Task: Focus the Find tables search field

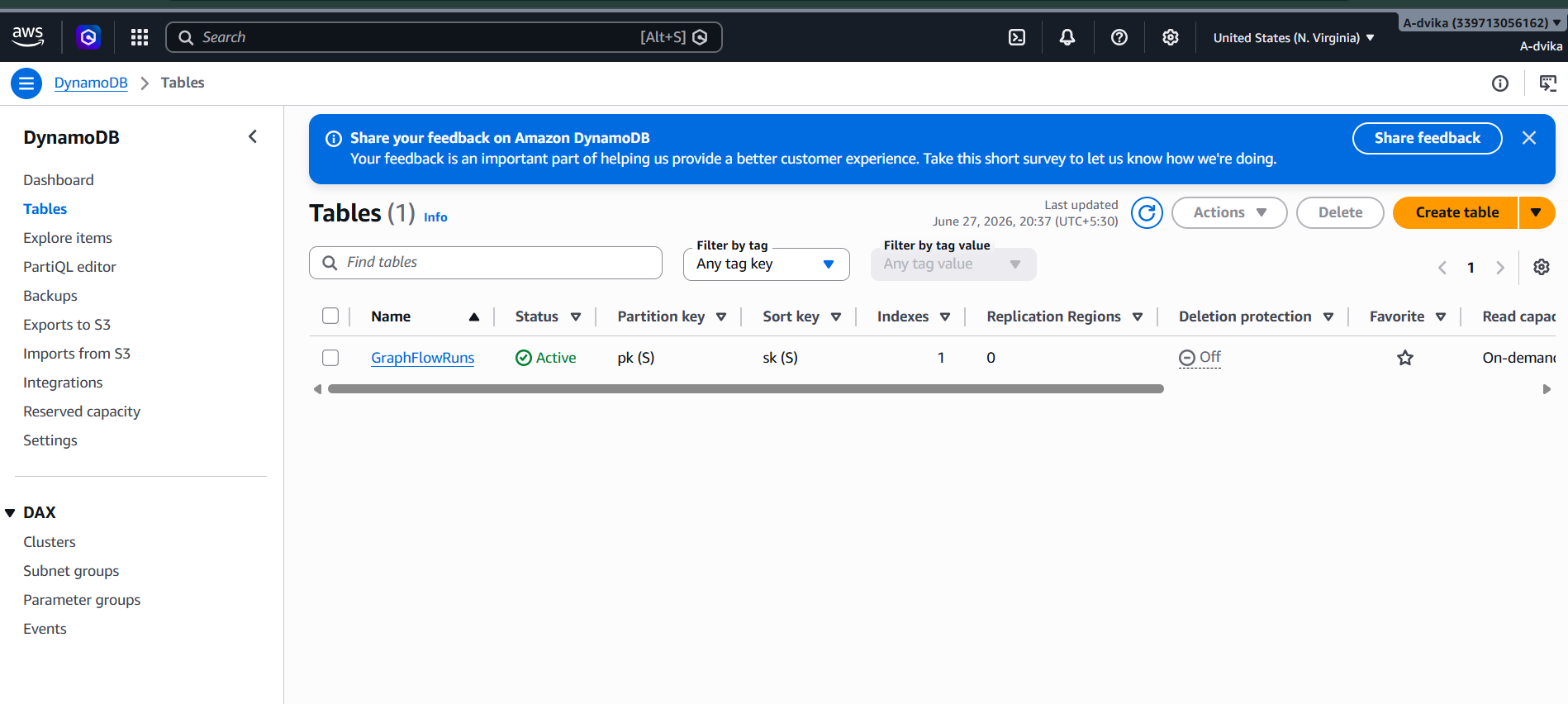Action: point(486,263)
